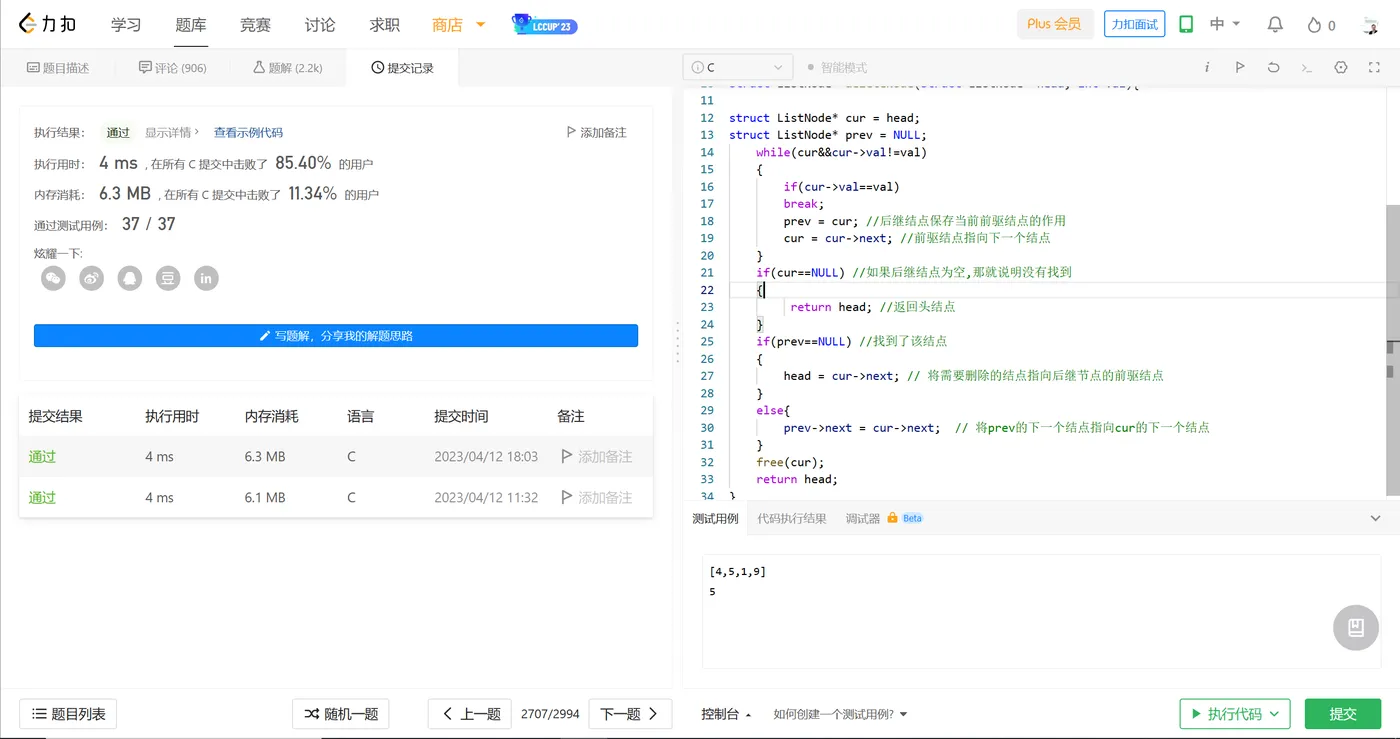
Task: Click the LCCUP'23 contest badge
Action: 544,25
